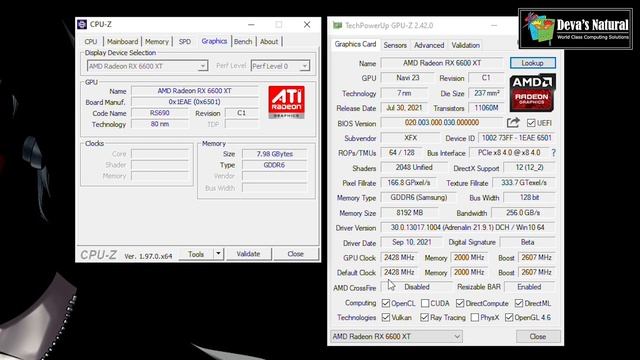Image resolution: width=640 pixels, height=360 pixels.
Task: Switch to the Bench tab
Action: click(x=243, y=42)
